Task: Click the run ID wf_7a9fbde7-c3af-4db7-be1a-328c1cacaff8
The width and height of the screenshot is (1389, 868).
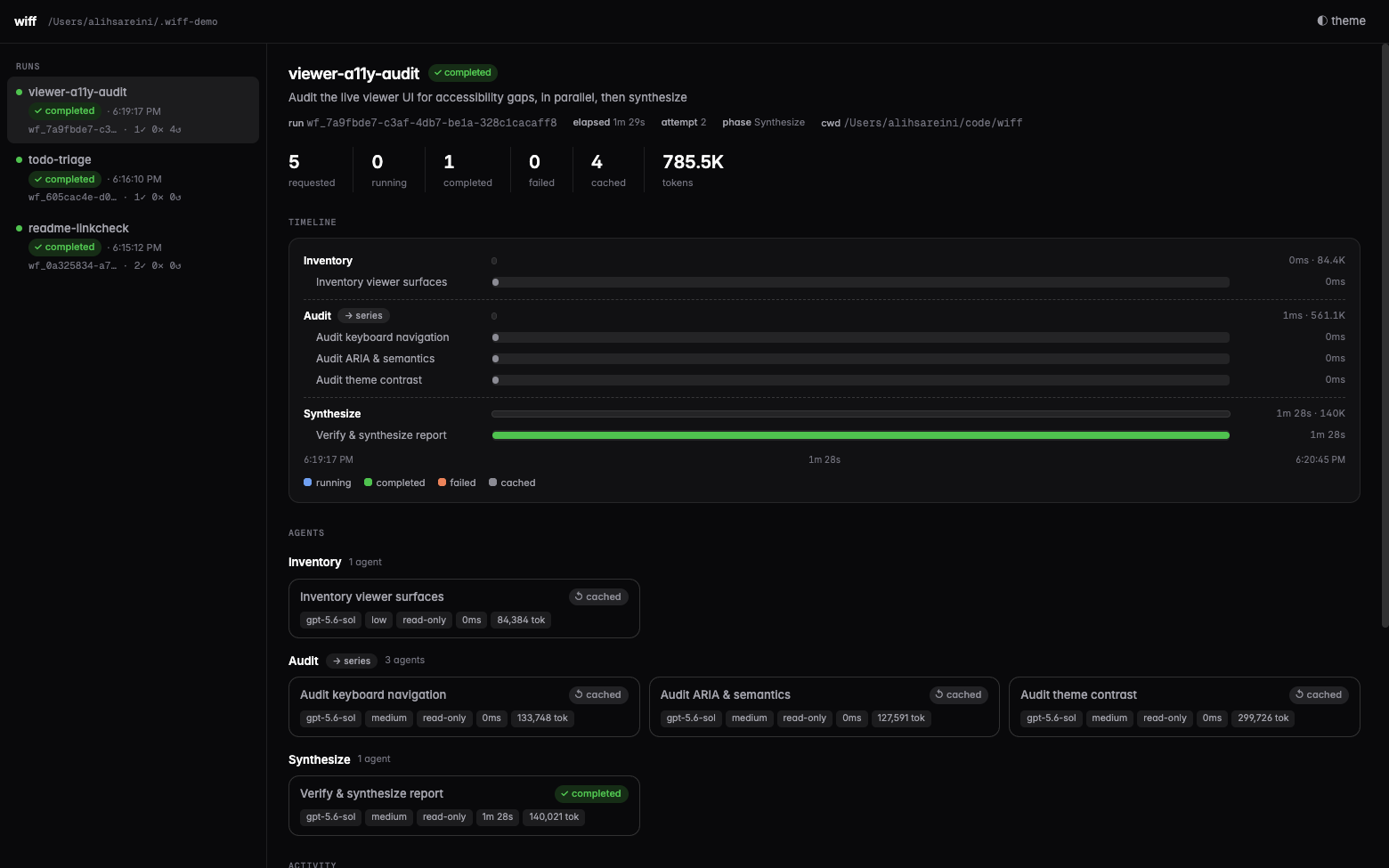Action: coord(432,123)
